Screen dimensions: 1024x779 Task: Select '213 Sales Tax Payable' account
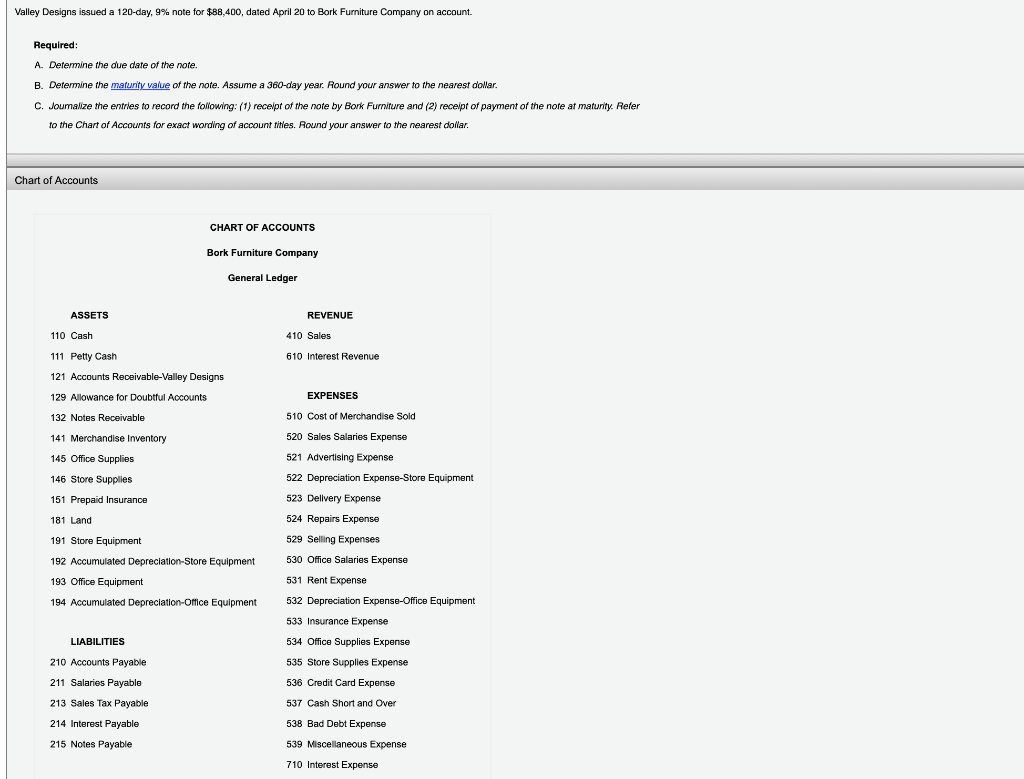click(x=99, y=703)
